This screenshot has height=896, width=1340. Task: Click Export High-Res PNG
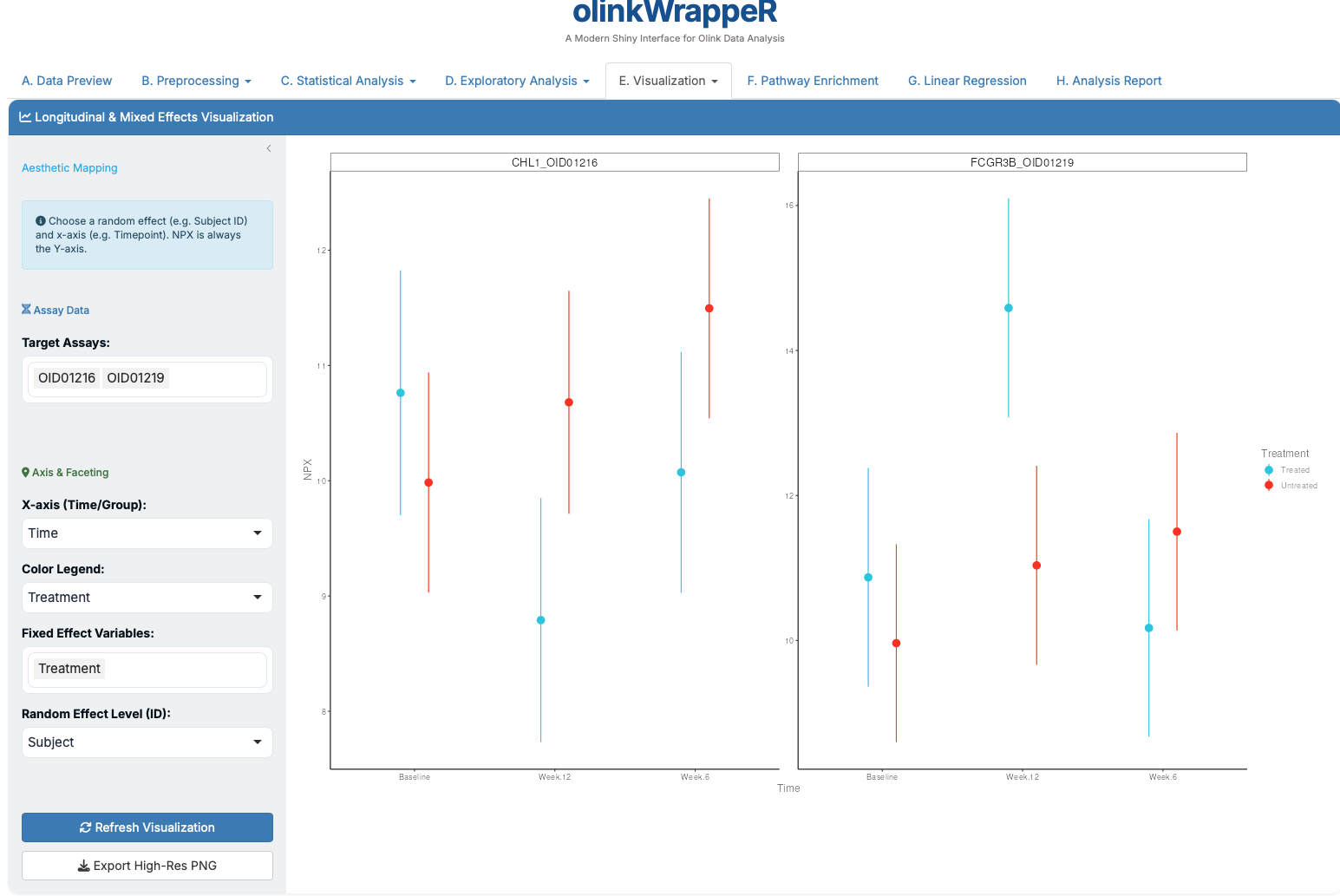(147, 866)
